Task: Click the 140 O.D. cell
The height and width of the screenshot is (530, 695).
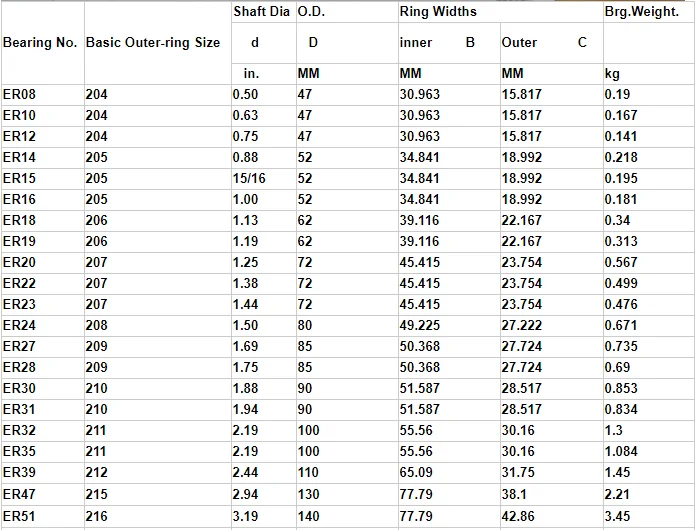Action: click(308, 516)
